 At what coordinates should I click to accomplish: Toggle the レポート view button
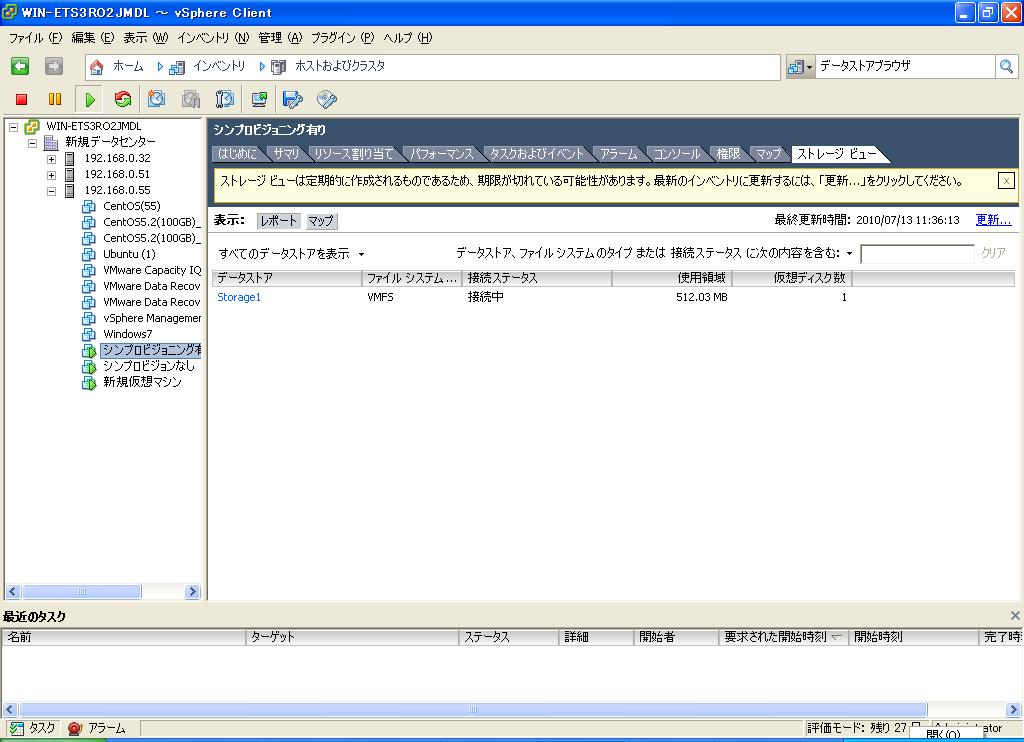click(279, 221)
